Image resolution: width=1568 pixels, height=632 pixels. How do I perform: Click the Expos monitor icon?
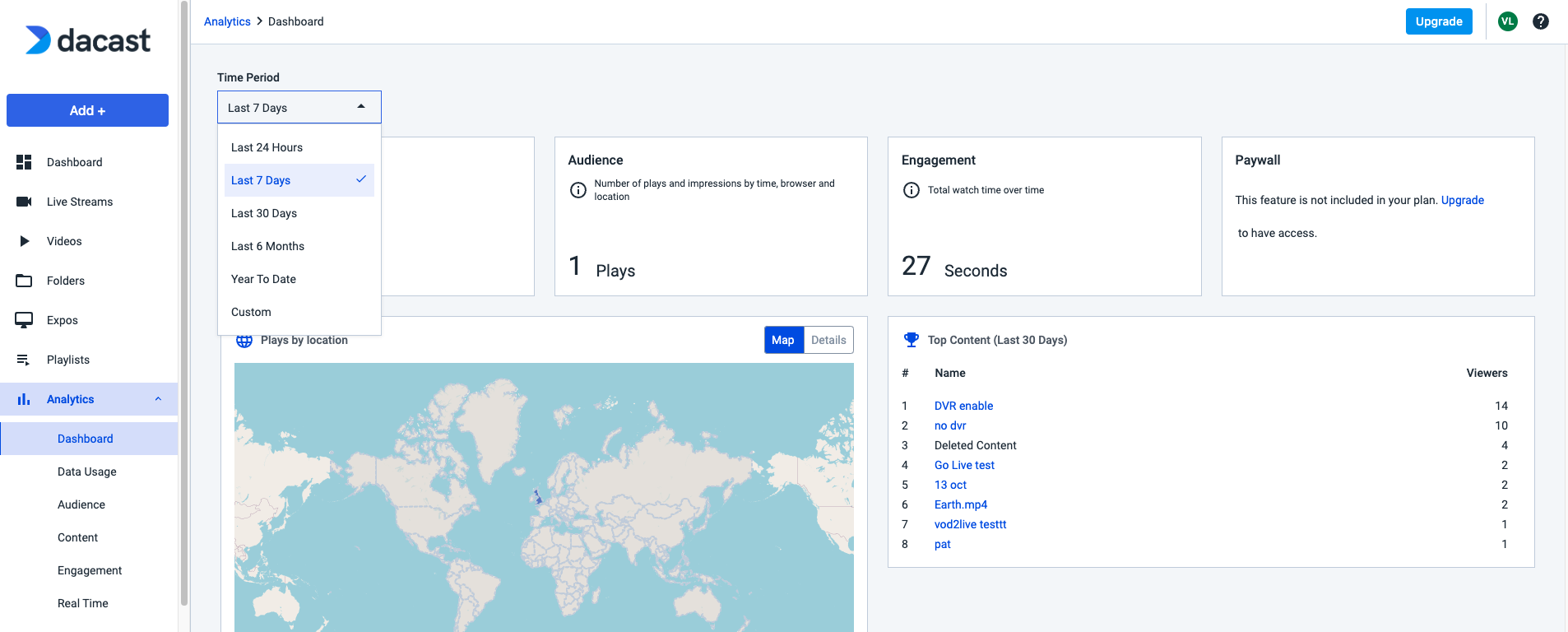pyautogui.click(x=24, y=320)
